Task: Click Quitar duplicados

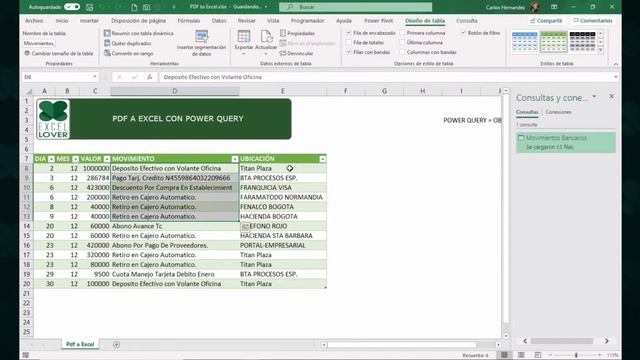Action: 128,43
